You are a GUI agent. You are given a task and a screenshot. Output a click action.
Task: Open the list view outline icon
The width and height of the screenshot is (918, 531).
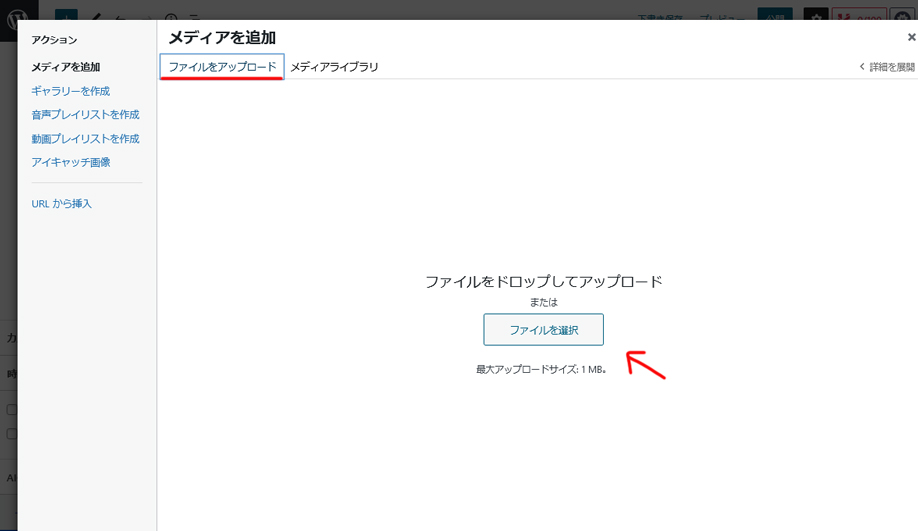[193, 16]
